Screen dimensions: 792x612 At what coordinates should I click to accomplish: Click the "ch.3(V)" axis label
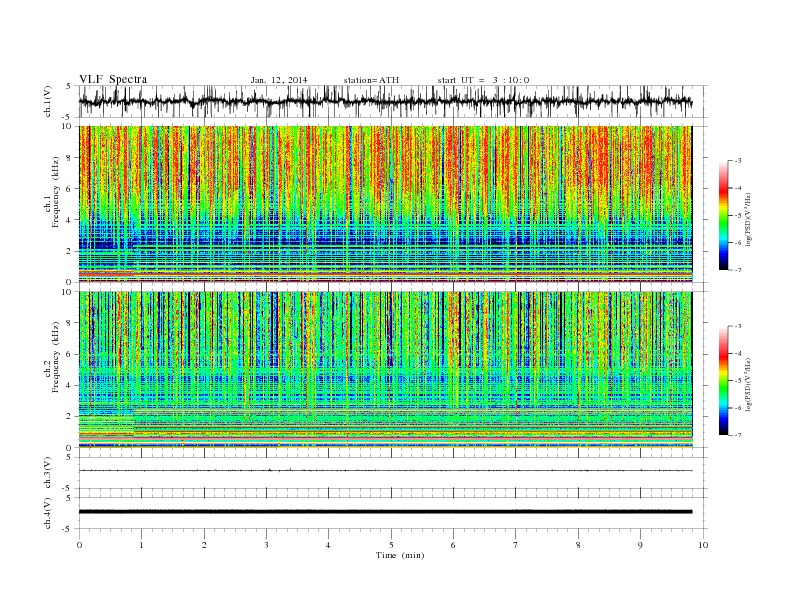[48, 473]
